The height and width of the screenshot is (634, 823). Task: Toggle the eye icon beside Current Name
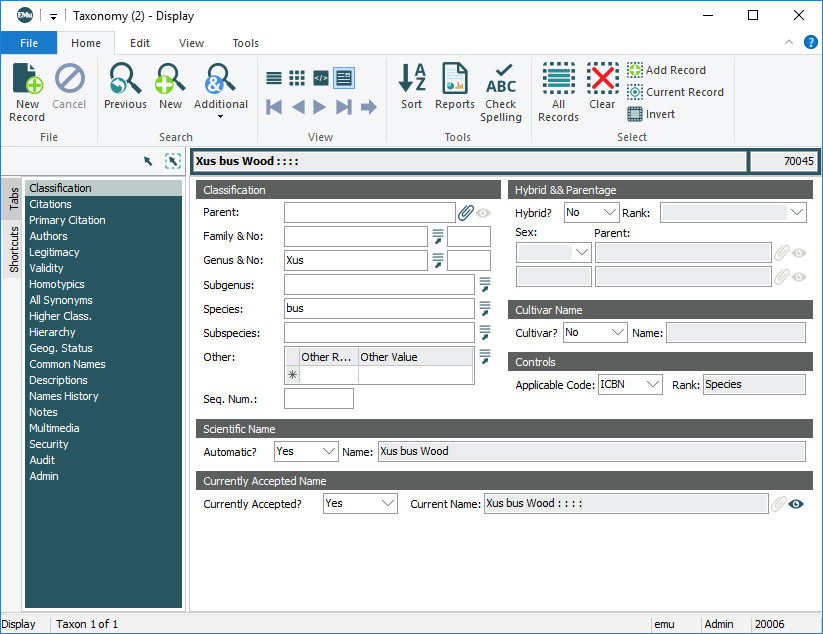(796, 504)
